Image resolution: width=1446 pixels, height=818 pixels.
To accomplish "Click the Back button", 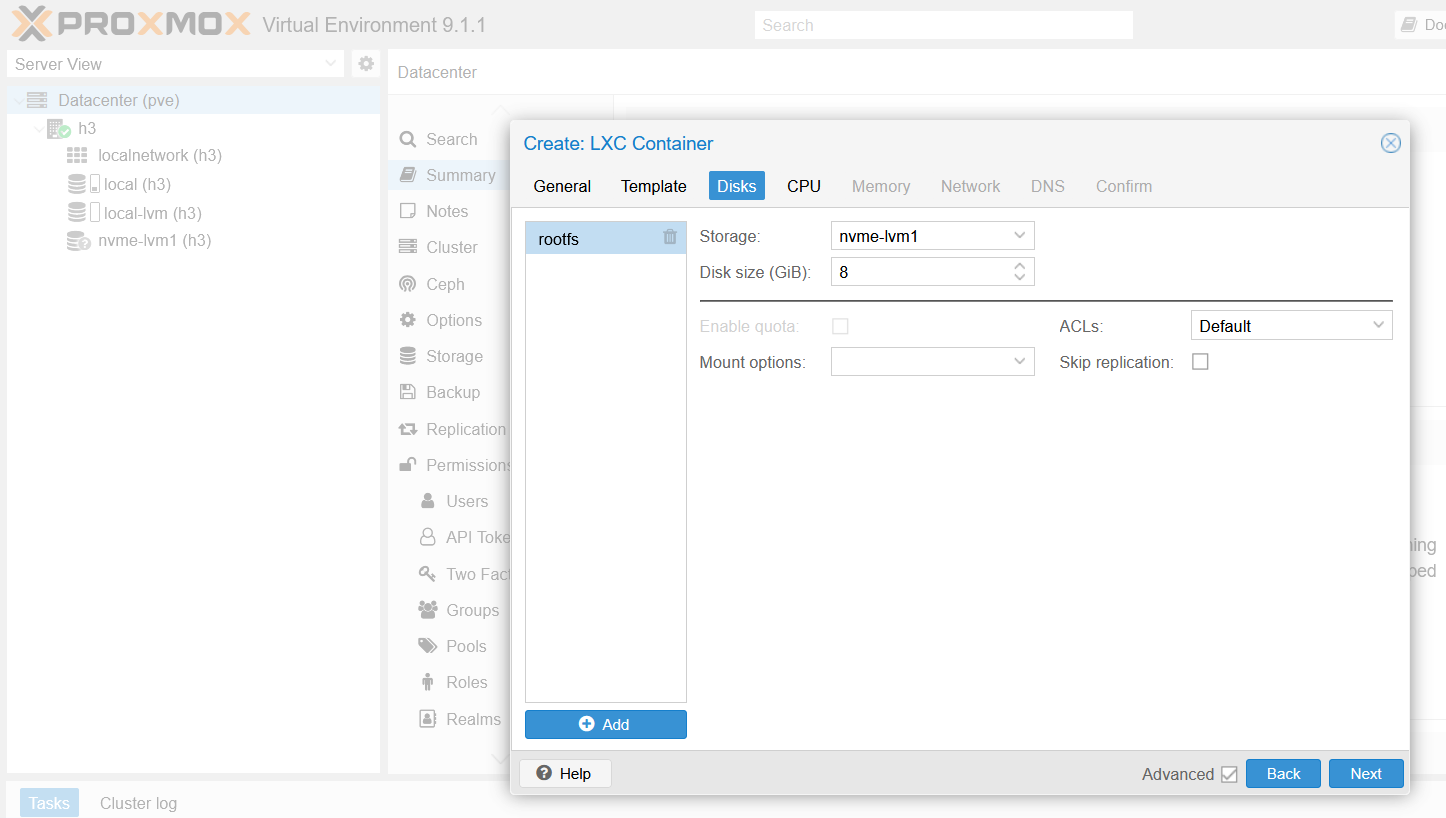I will click(x=1283, y=773).
